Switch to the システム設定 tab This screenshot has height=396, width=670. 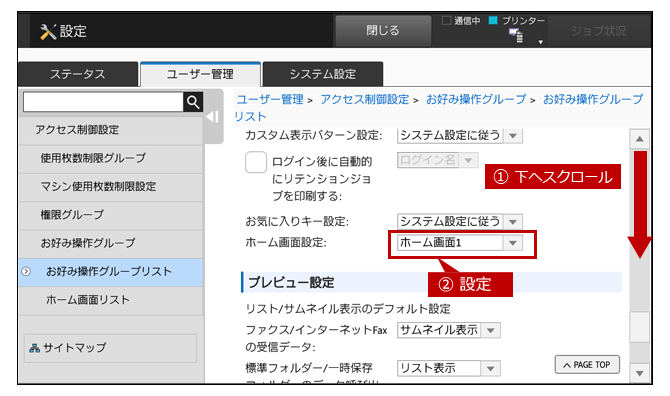click(x=323, y=74)
